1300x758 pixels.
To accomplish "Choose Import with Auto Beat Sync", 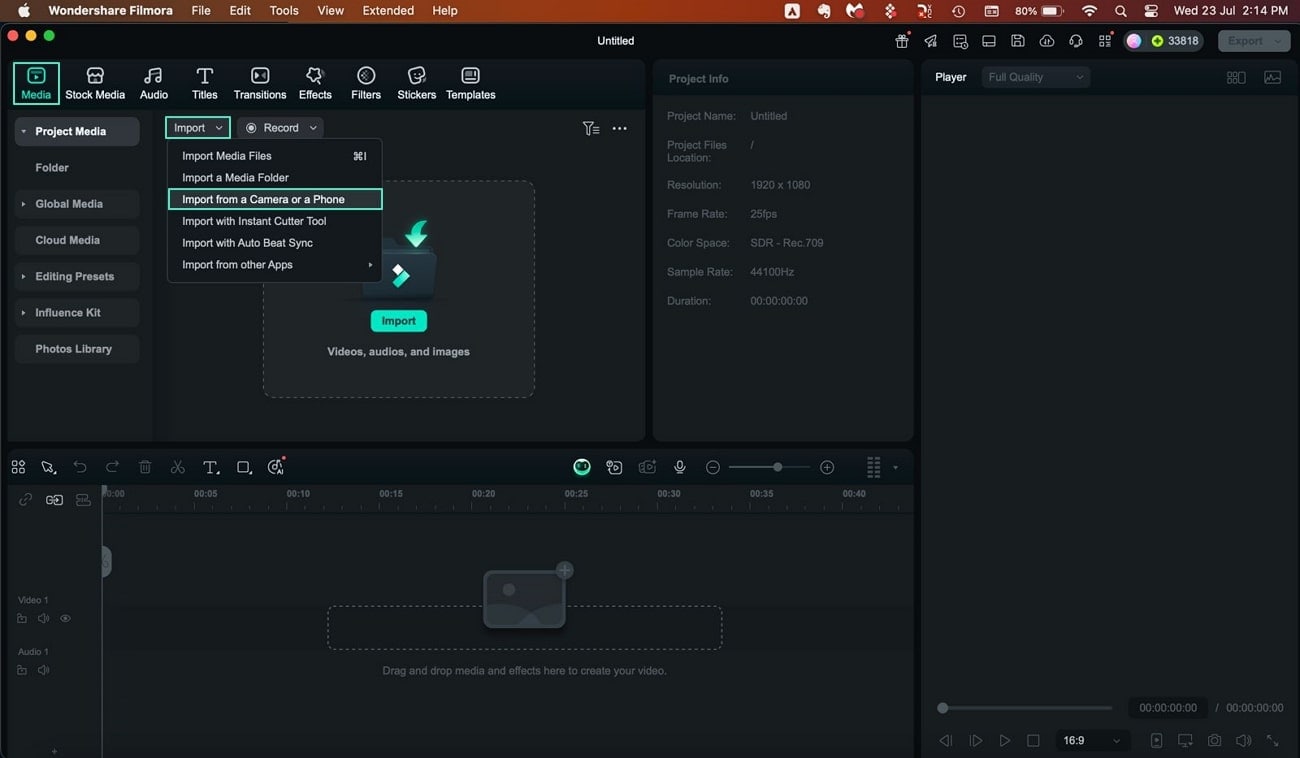I will click(x=275, y=243).
